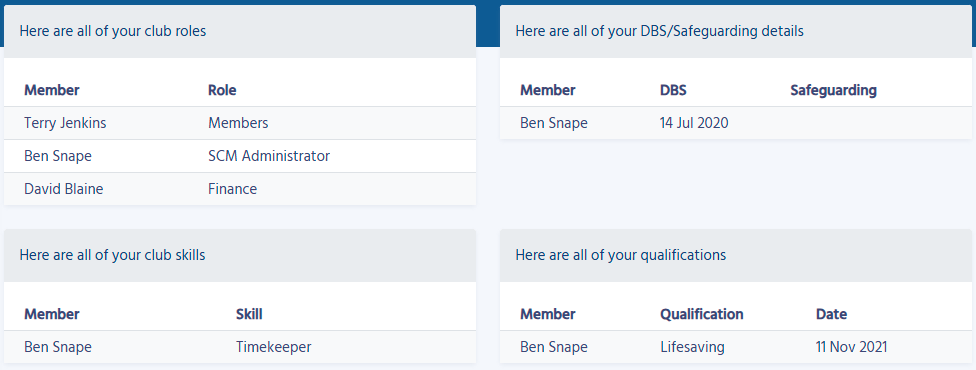This screenshot has width=976, height=370.
Task: Select the David Blaine row
Action: pyautogui.click(x=240, y=189)
